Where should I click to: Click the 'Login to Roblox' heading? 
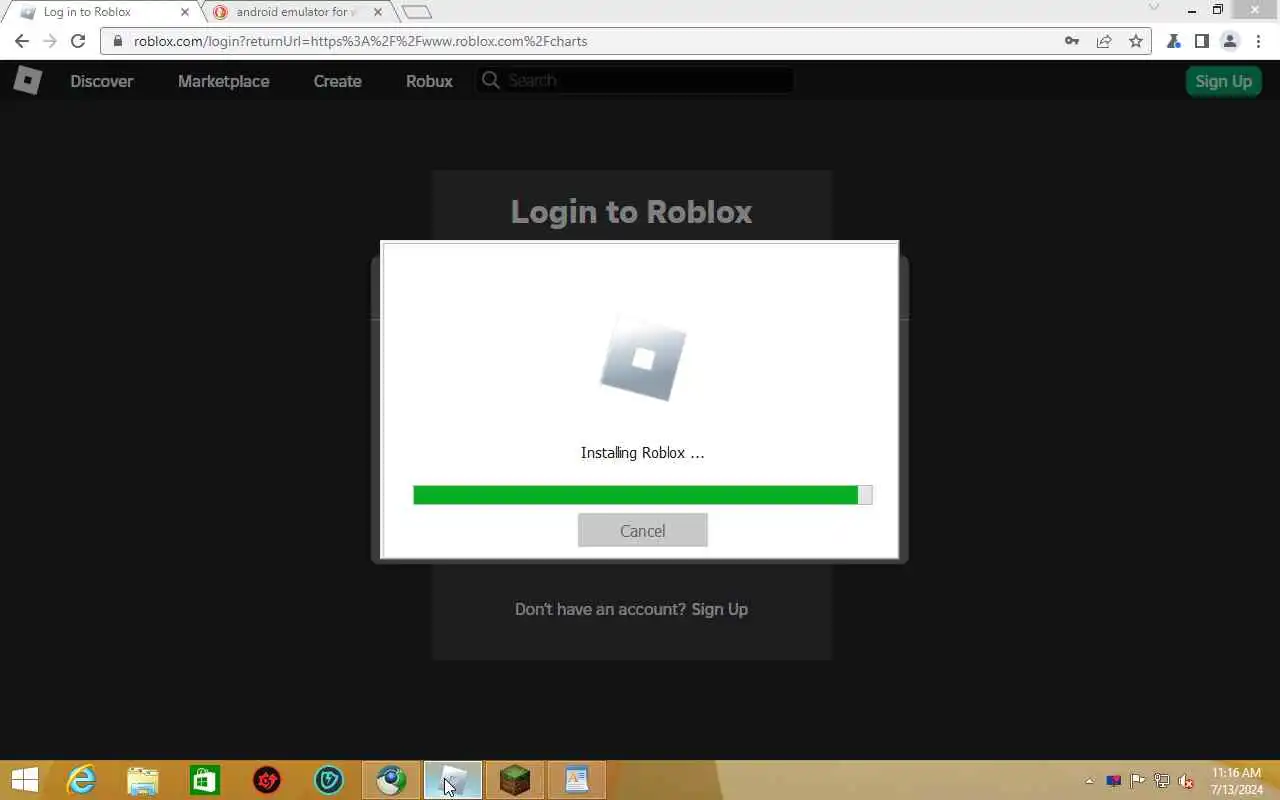tap(631, 212)
